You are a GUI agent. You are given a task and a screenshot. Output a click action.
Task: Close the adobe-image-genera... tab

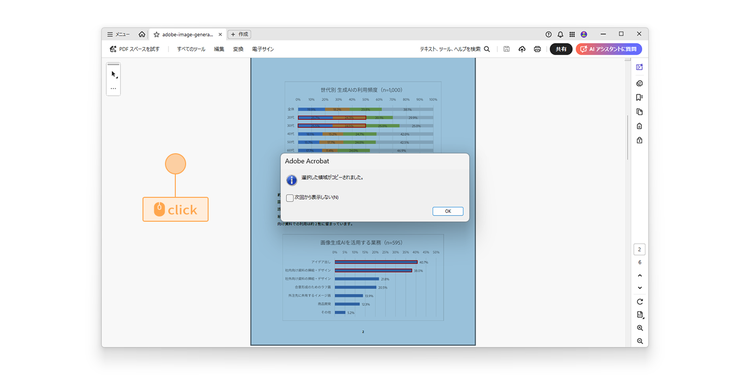click(x=220, y=34)
